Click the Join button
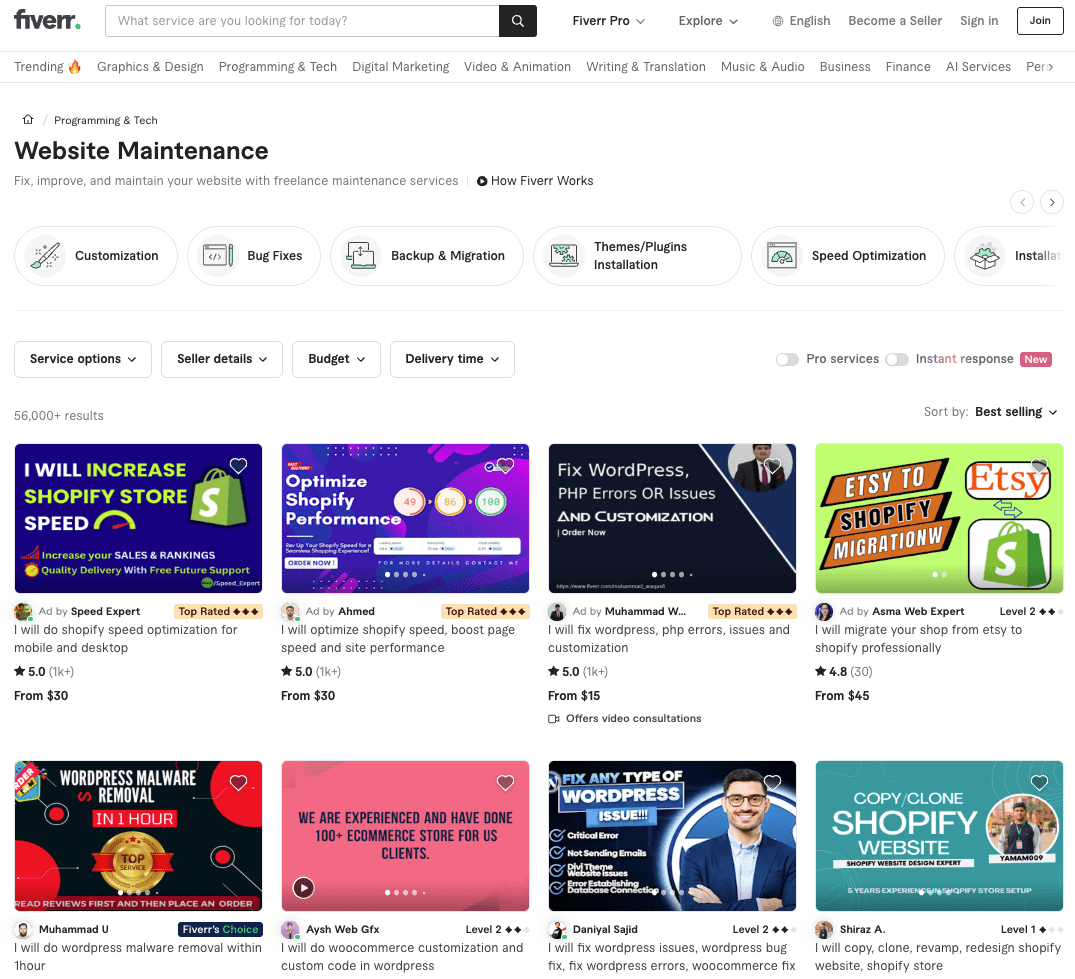 [x=1040, y=21]
